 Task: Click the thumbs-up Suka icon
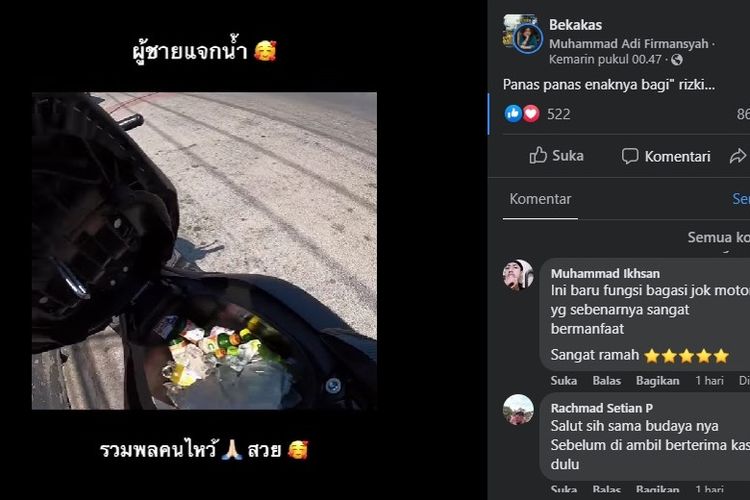(538, 156)
